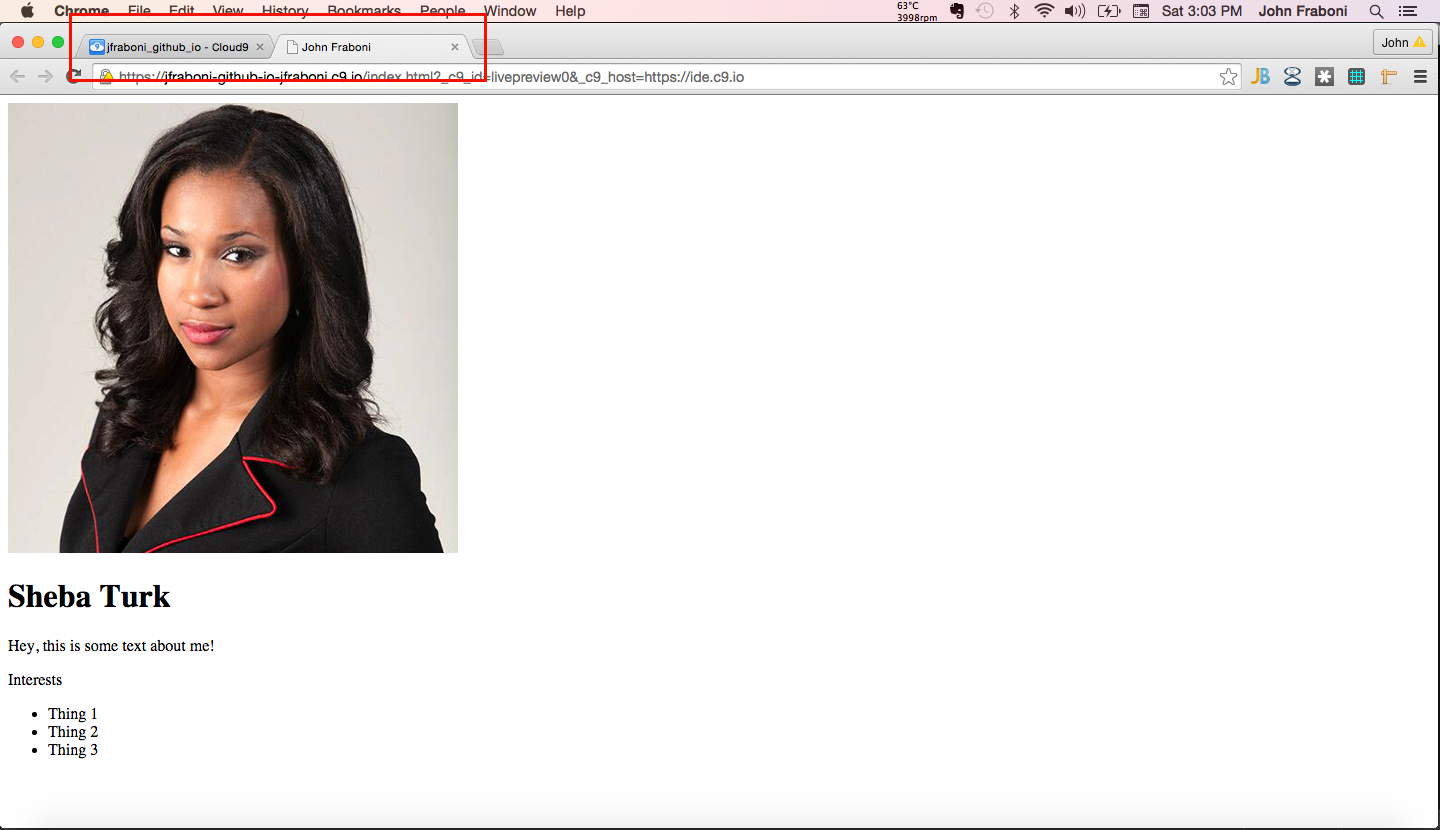Open the keyboard viewer menu bar icon
Viewport: 1440px width, 830px height.
pyautogui.click(x=1141, y=11)
